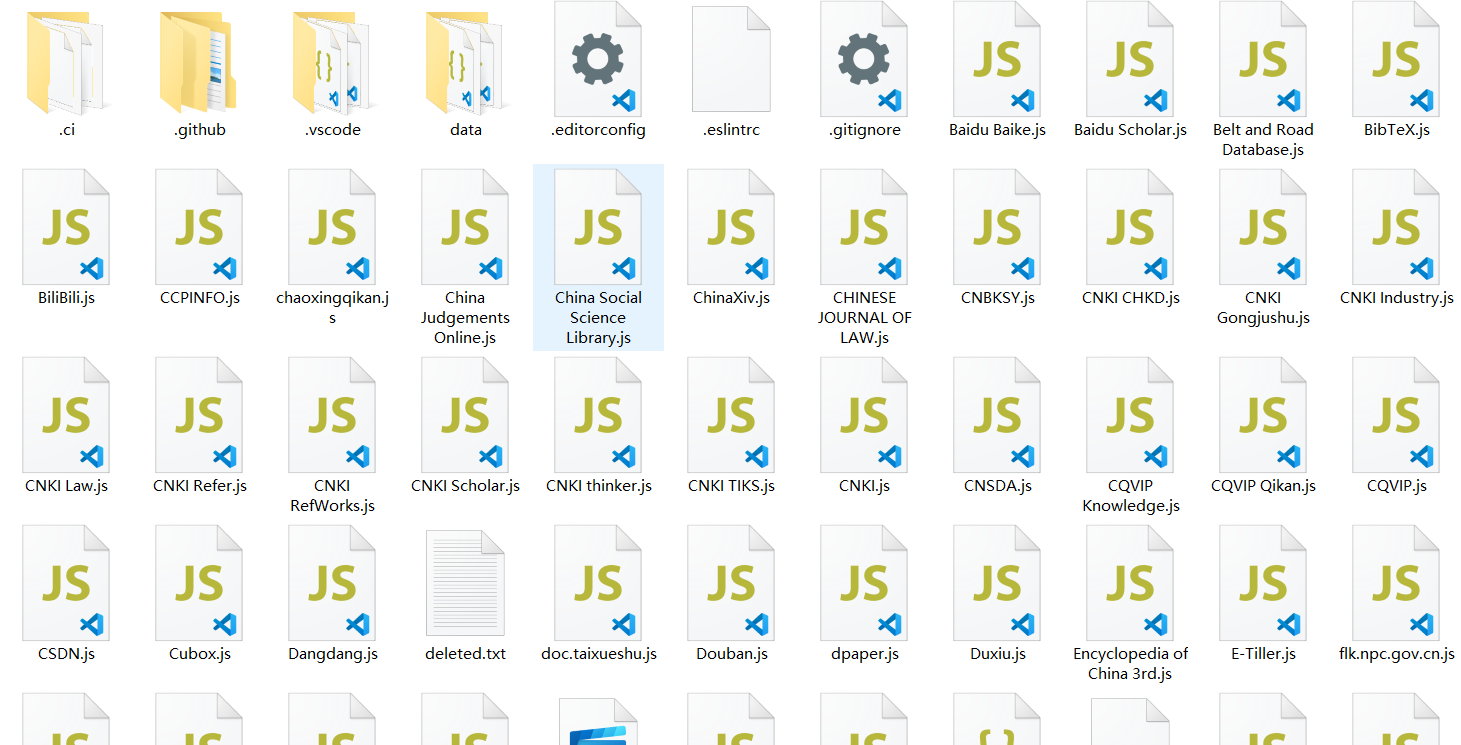Select the .github folder icon
1461x745 pixels.
click(x=199, y=62)
